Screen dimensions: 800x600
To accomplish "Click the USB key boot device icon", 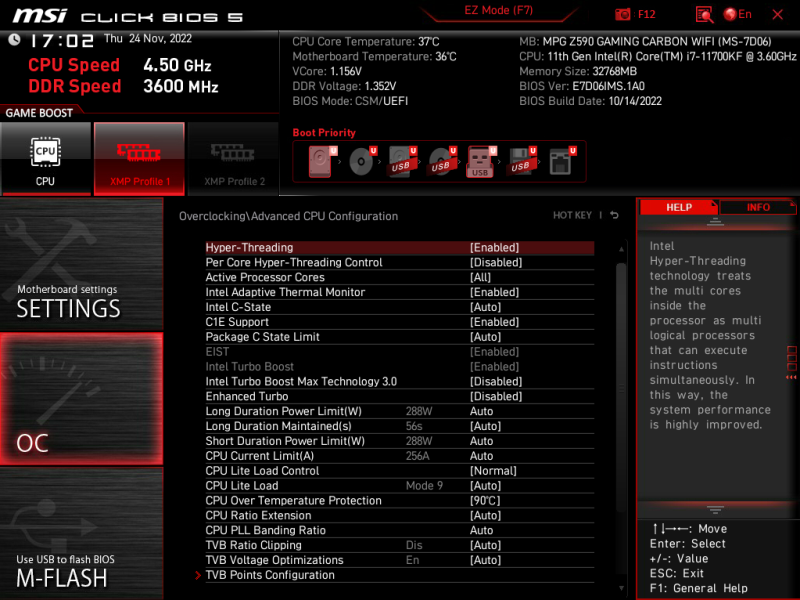I will pos(480,161).
